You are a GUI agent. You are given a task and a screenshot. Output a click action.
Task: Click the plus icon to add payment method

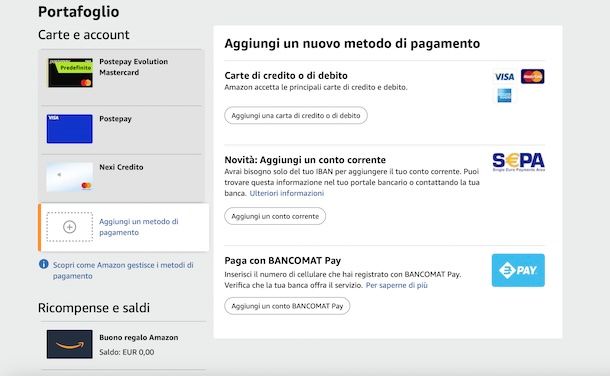(x=70, y=227)
